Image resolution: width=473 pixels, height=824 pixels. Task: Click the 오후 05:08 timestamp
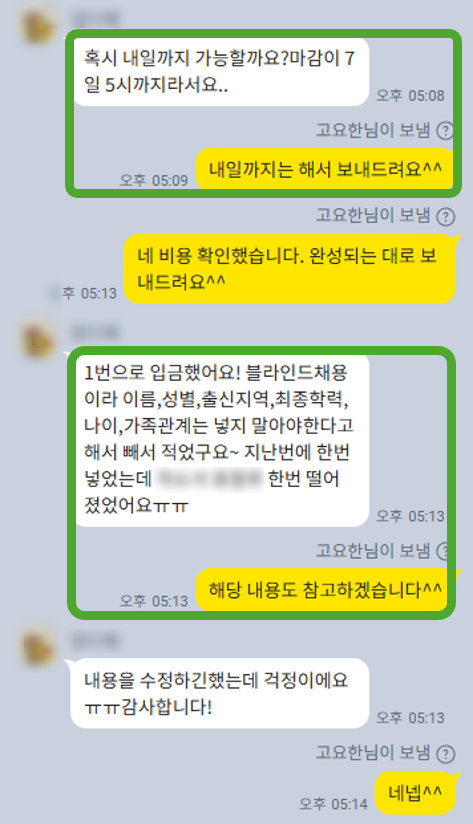410,96
